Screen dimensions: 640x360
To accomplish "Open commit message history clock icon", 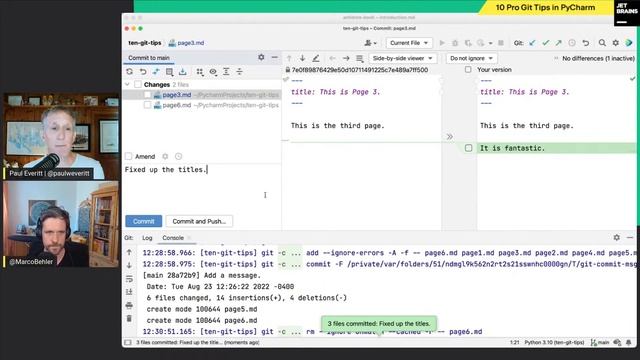I will (x=178, y=156).
